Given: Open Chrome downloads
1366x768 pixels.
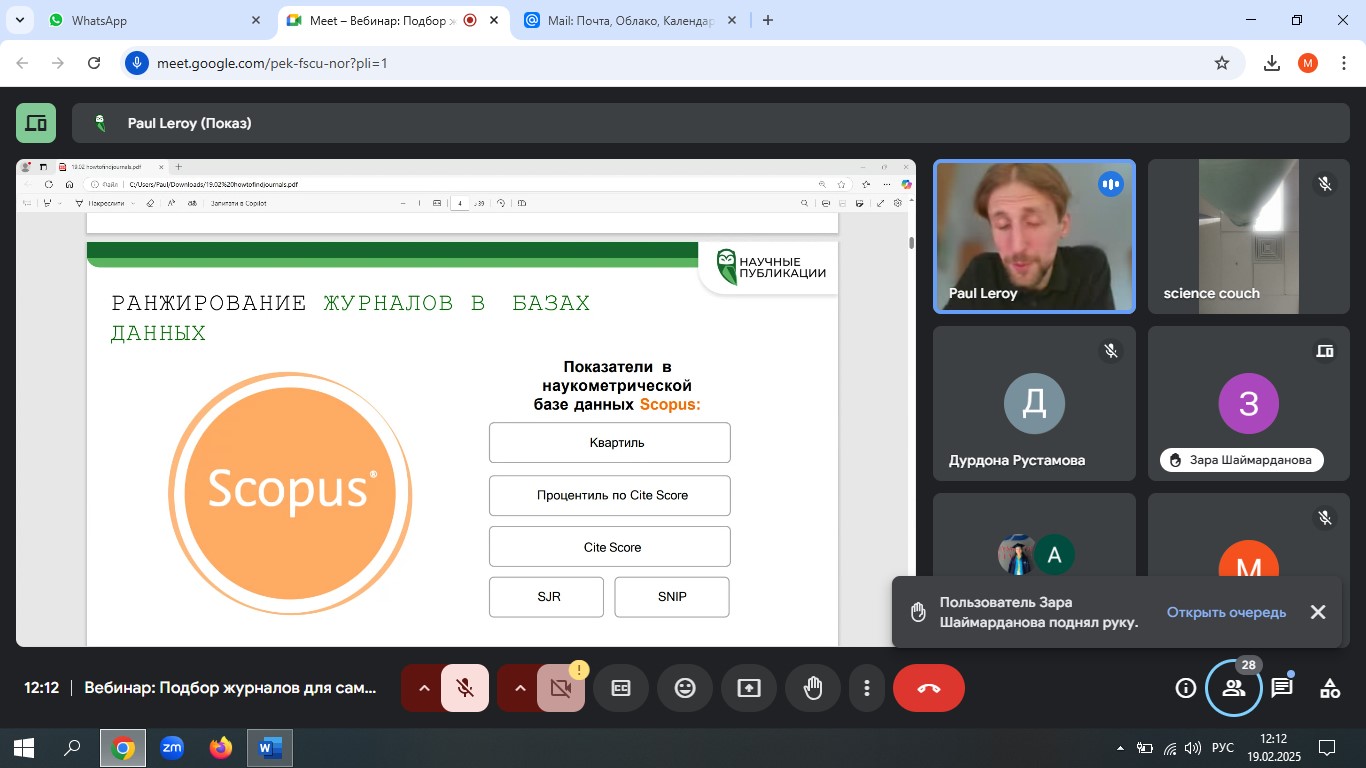Looking at the screenshot, I should [1272, 63].
